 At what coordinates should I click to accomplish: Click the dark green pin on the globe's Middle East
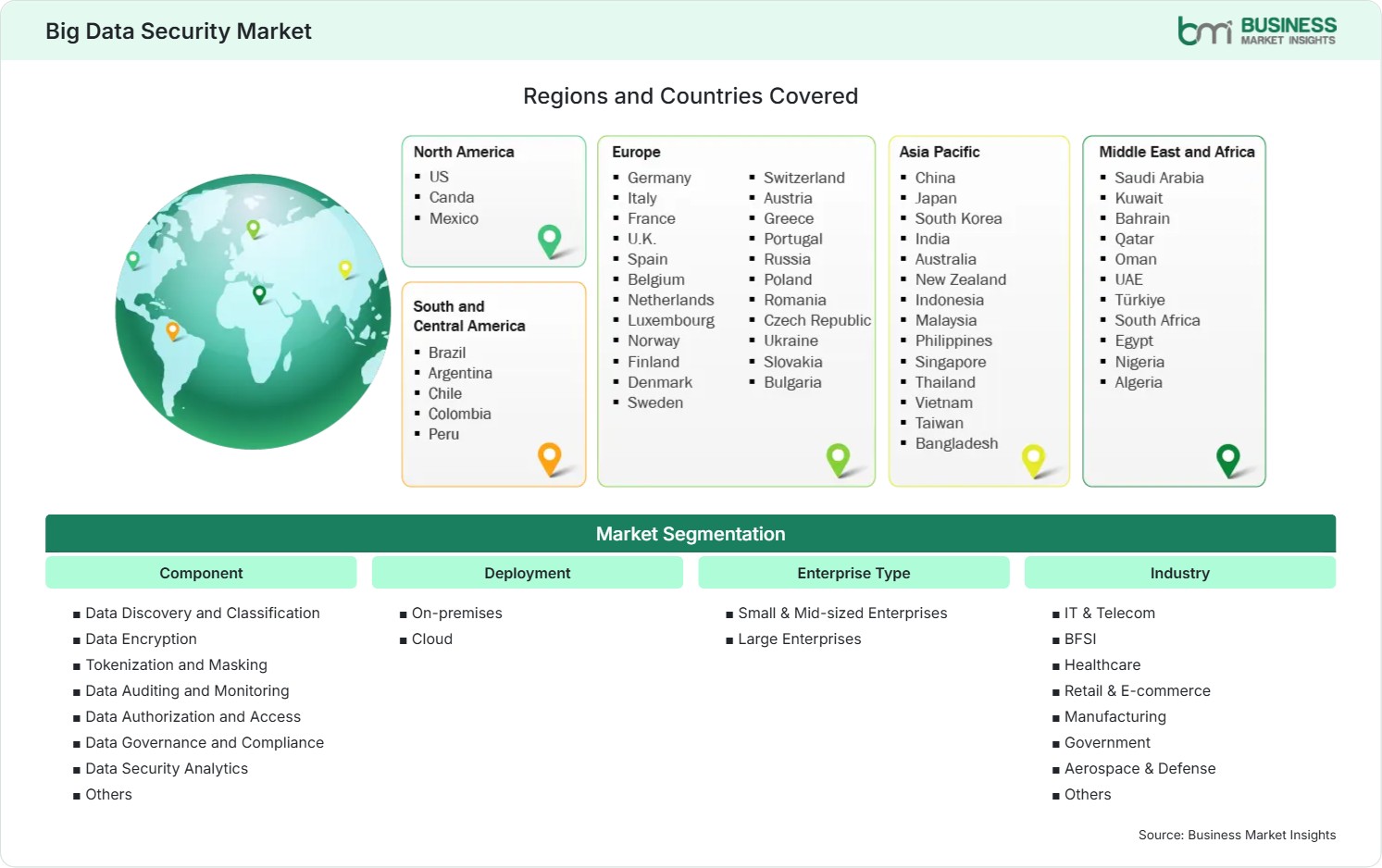[x=259, y=294]
